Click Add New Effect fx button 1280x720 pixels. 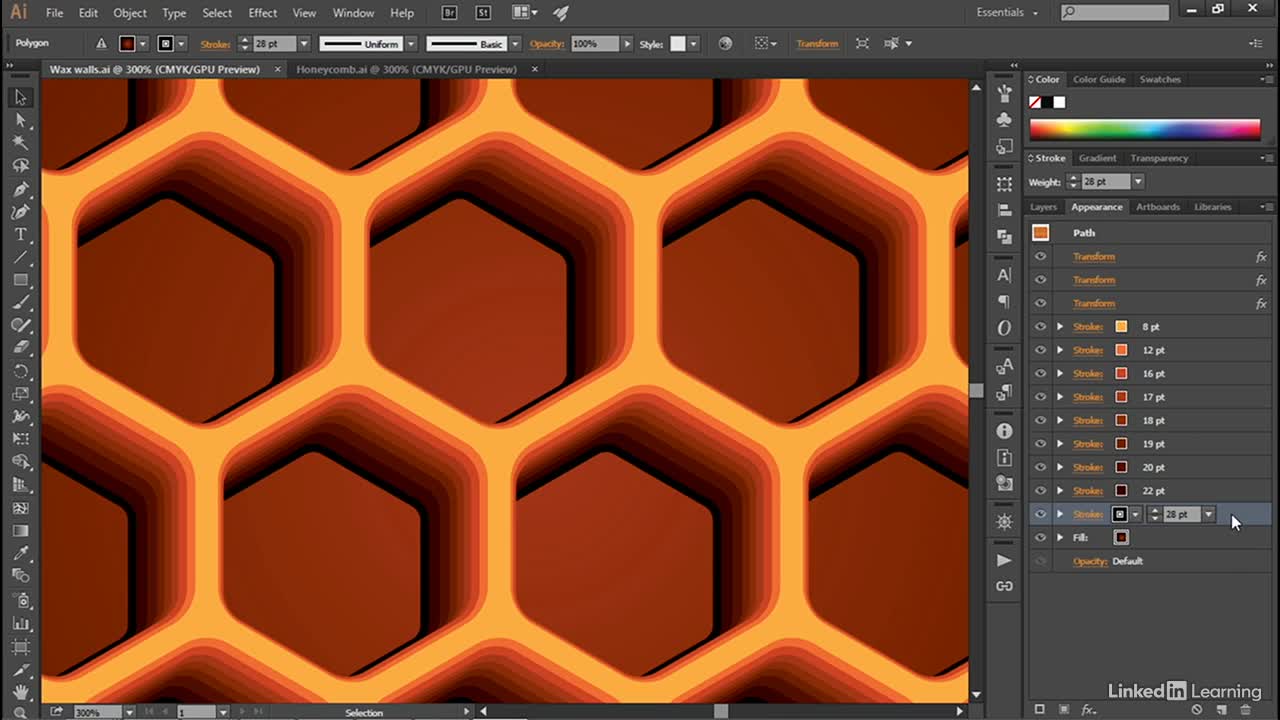tap(1088, 710)
